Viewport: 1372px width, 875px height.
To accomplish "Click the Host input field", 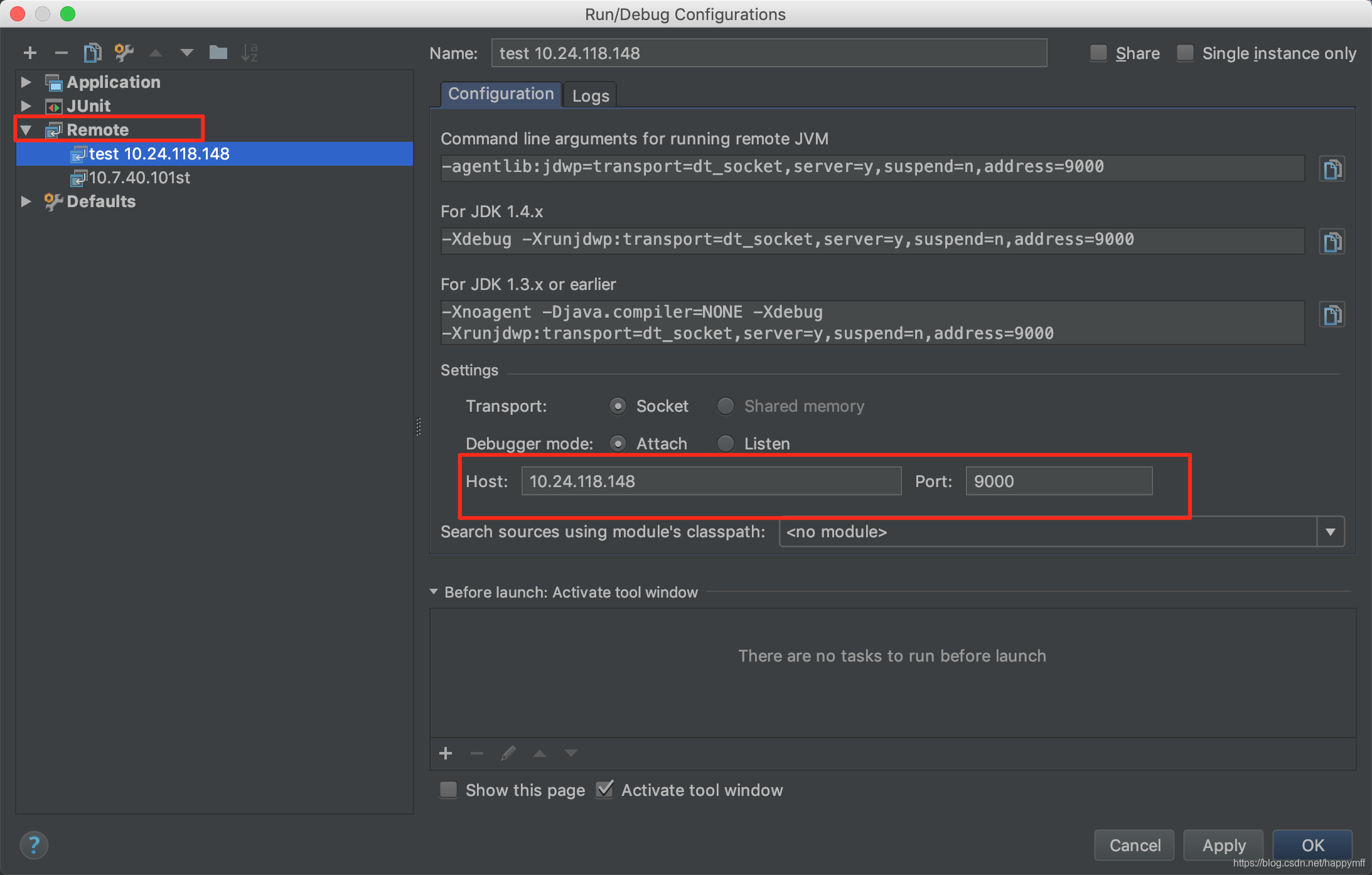I will 711,481.
